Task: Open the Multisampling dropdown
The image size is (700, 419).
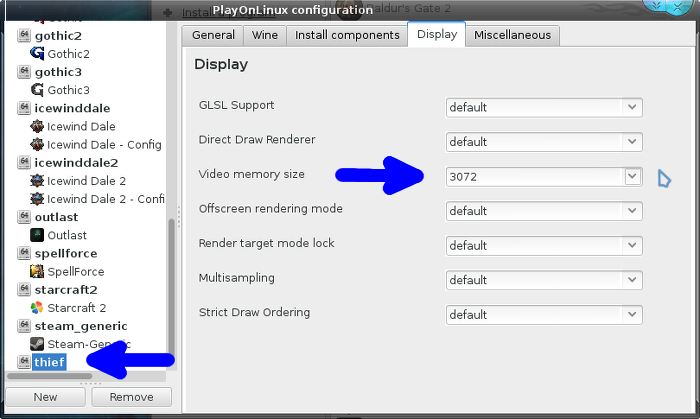Action: pyautogui.click(x=544, y=280)
